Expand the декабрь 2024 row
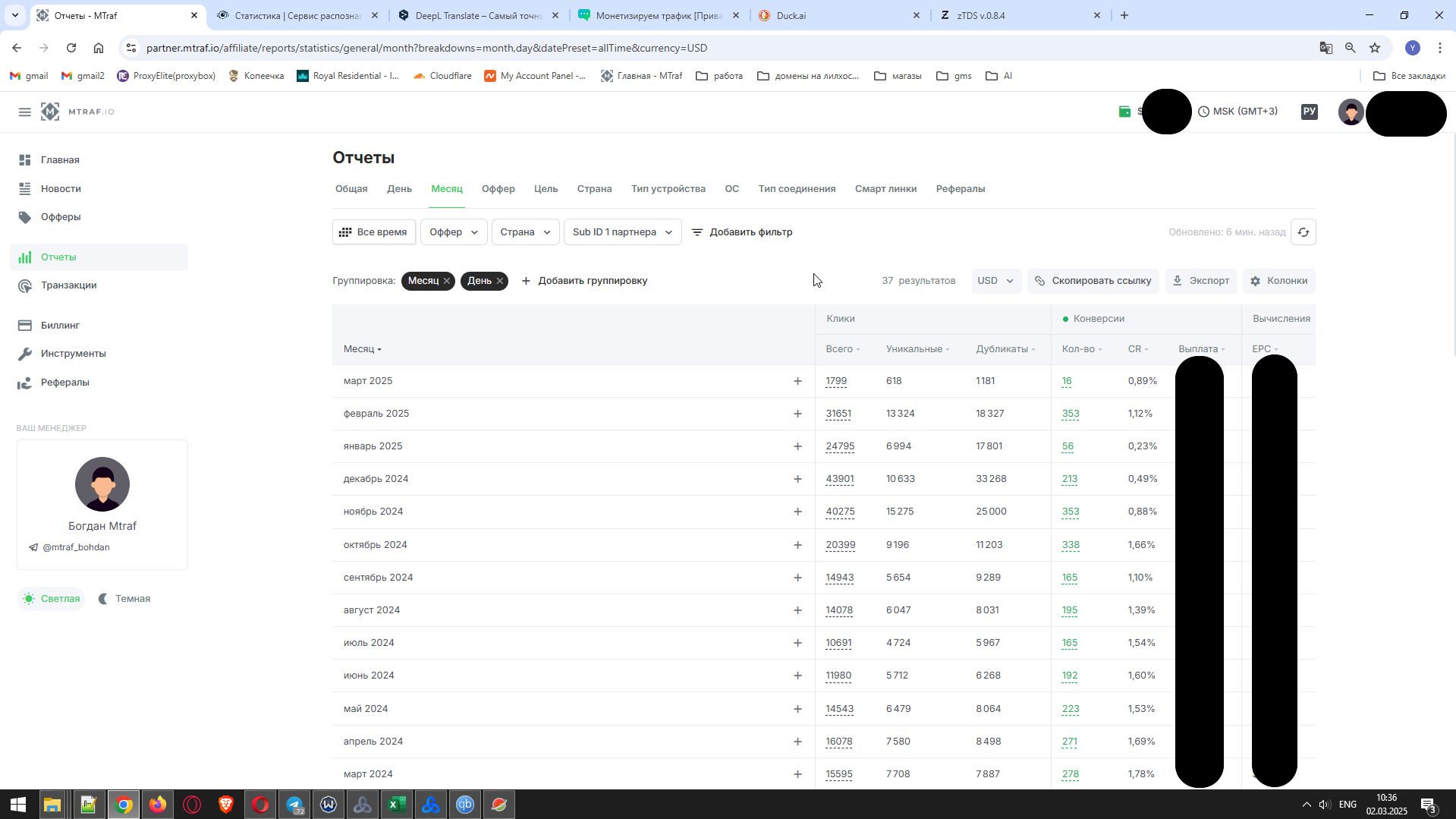 [x=797, y=479]
